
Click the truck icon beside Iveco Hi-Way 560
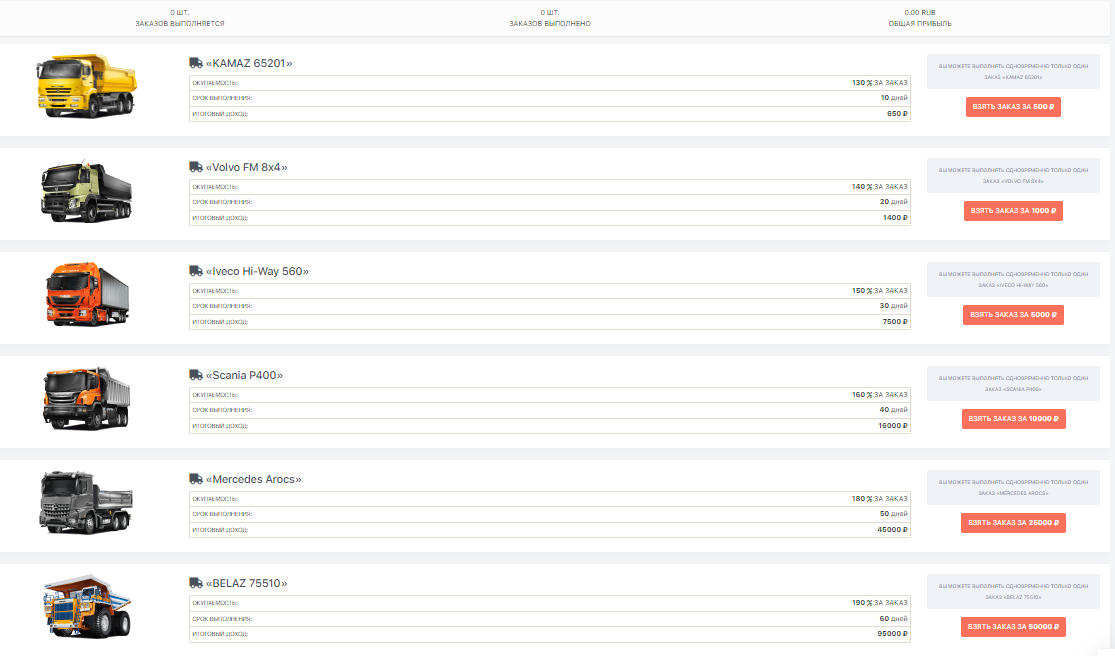[x=196, y=271]
